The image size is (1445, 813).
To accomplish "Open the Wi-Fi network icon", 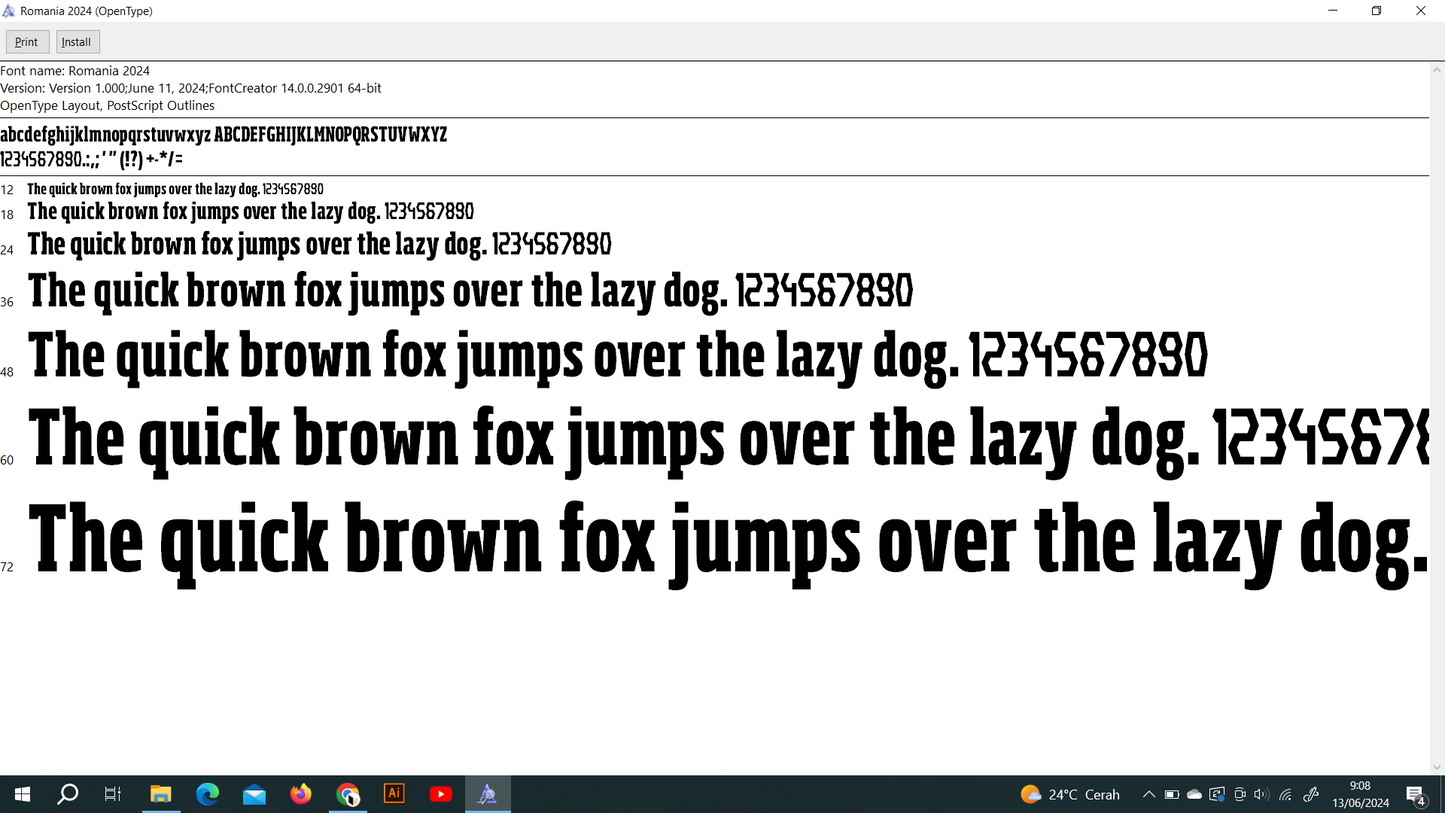I will (1286, 795).
